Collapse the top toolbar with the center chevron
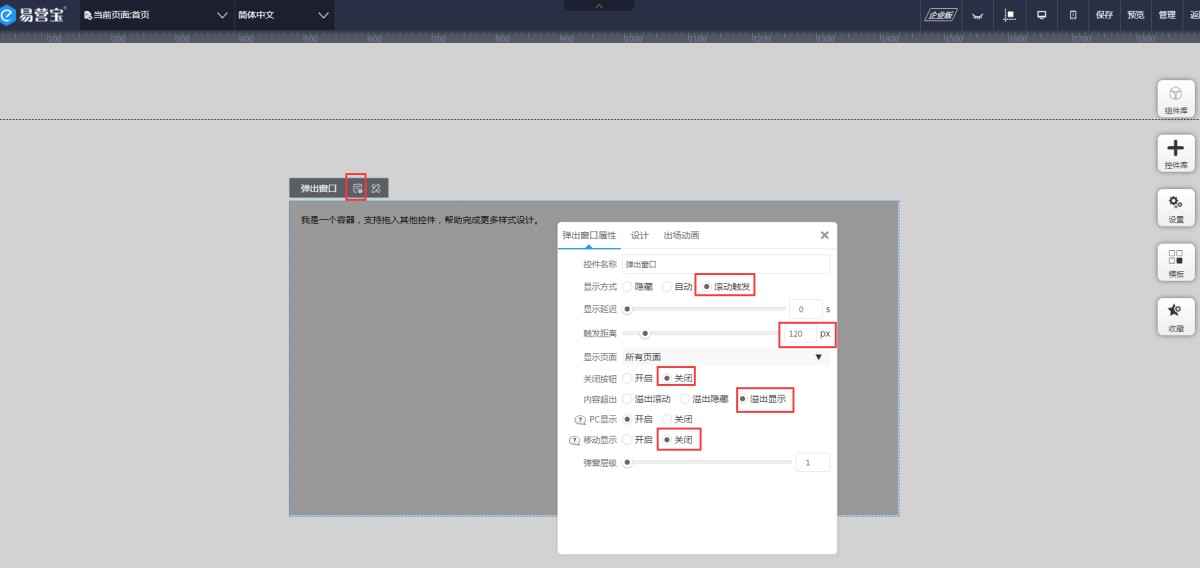 pyautogui.click(x=599, y=5)
